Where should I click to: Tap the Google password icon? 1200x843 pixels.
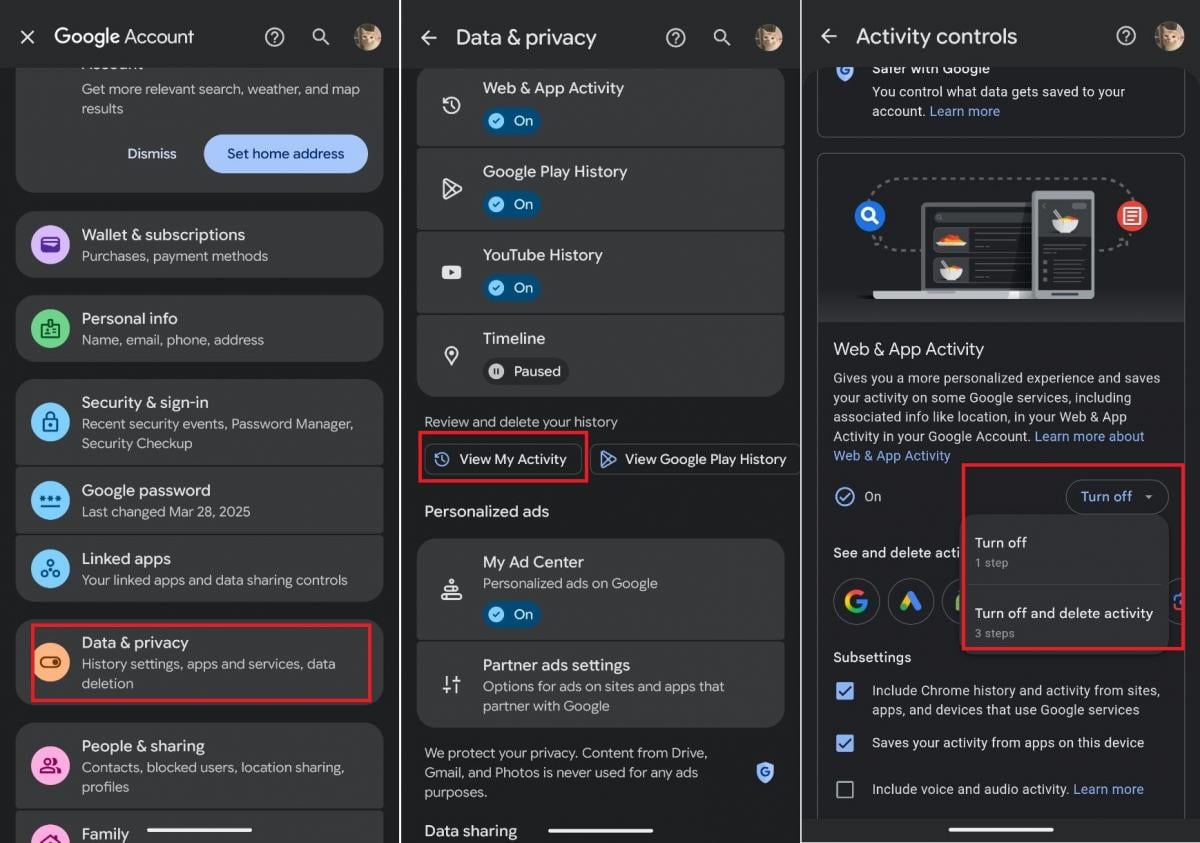click(x=50, y=500)
